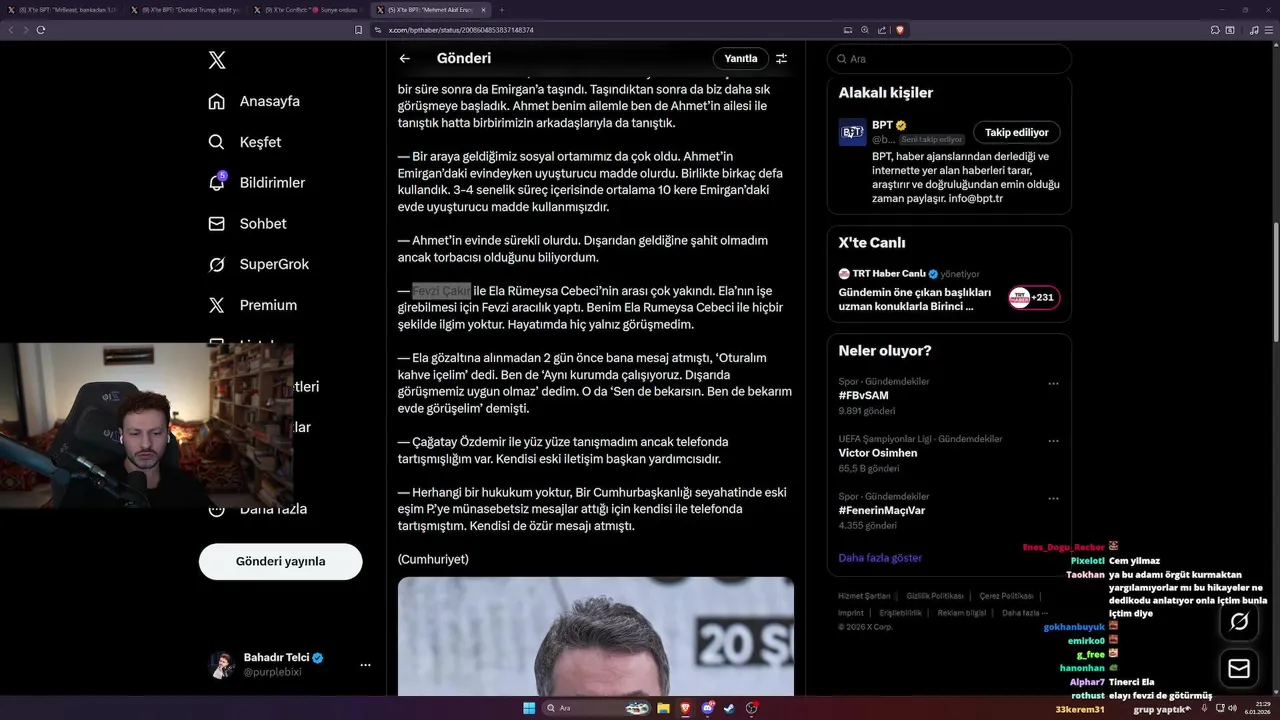Open account menu dots beside Bahadır Telci

(365, 665)
